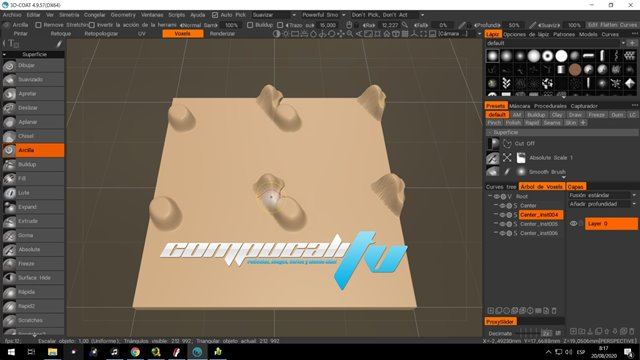Select the Scratches tool
The height and width of the screenshot is (360, 640).
pos(33,320)
